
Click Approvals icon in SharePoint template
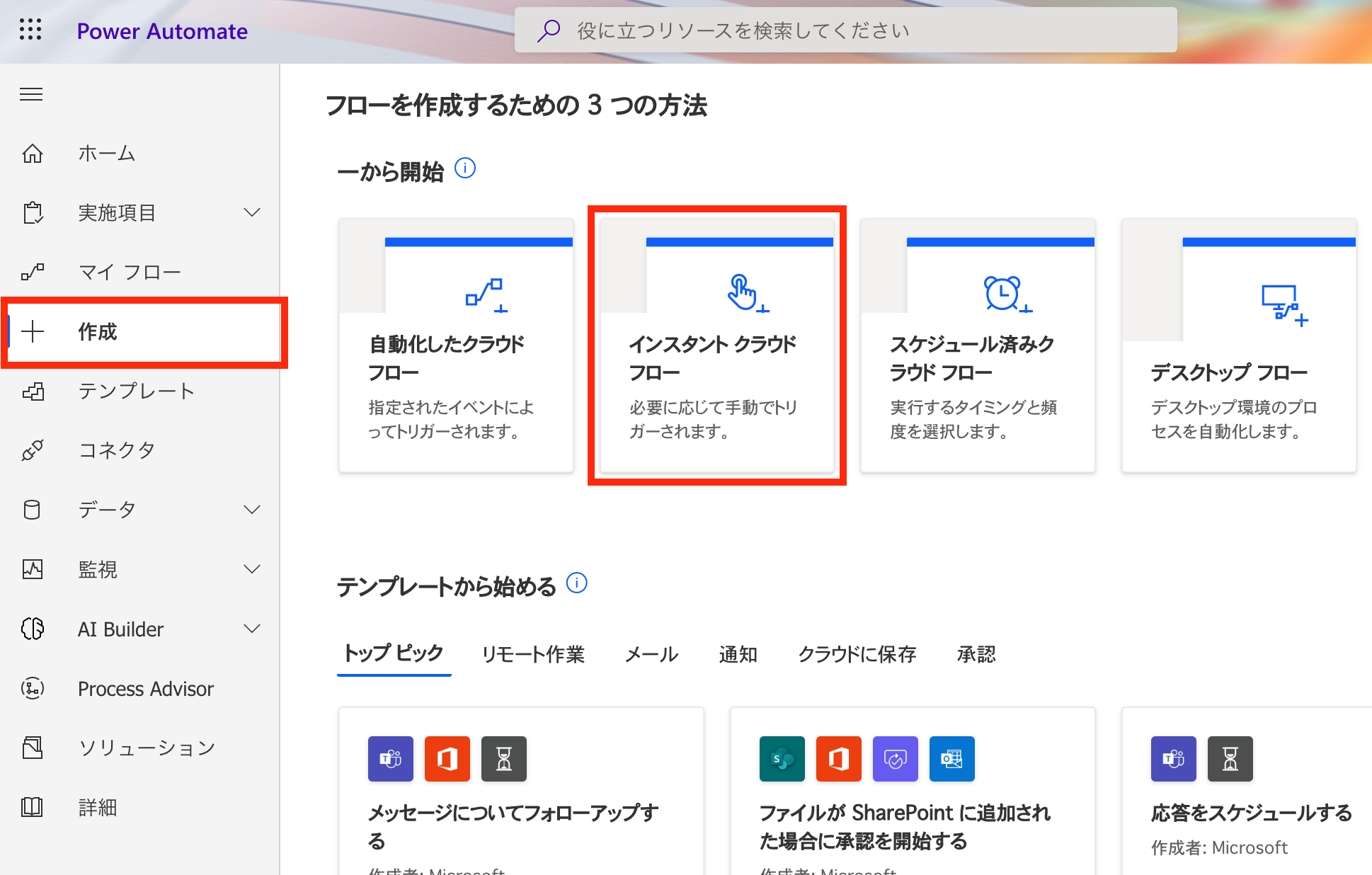[896, 759]
